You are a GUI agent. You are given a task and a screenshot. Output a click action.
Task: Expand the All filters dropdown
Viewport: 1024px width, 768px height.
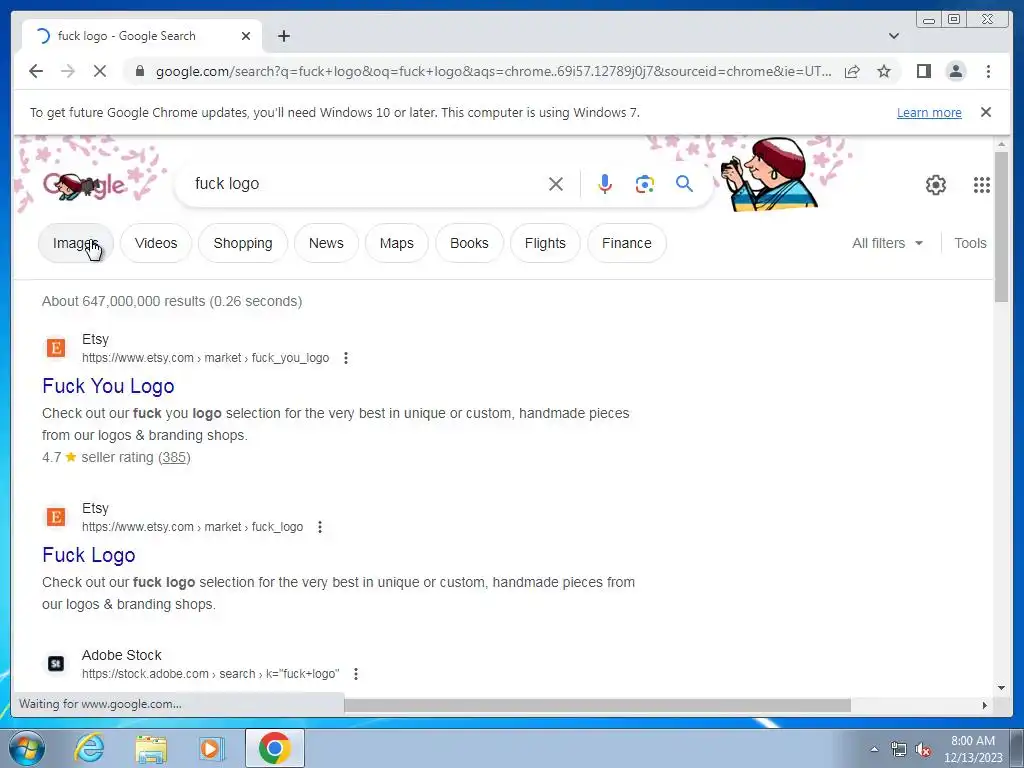(887, 243)
